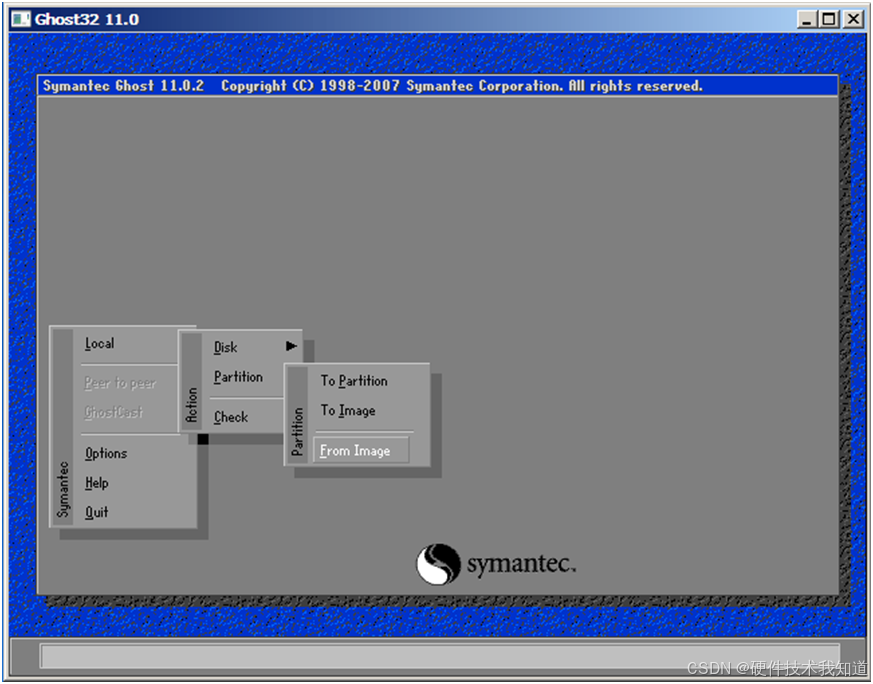
Task: Click the empty status bar field
Action: tap(439, 657)
